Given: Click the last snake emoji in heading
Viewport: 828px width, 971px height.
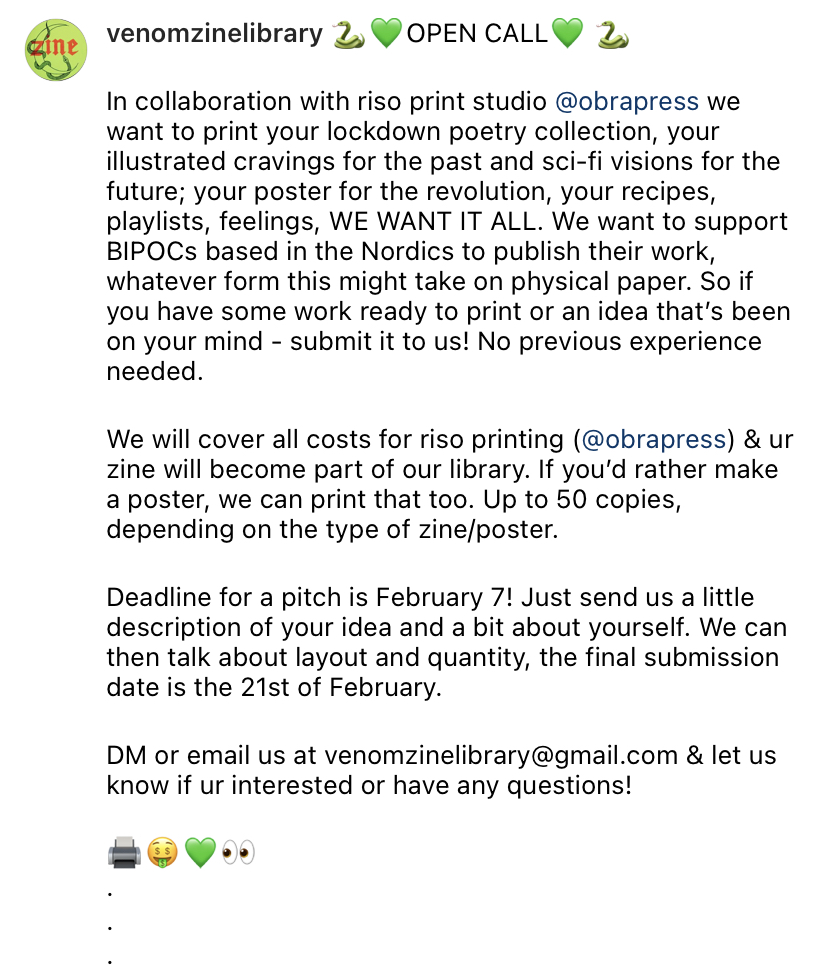Looking at the screenshot, I should (x=612, y=34).
